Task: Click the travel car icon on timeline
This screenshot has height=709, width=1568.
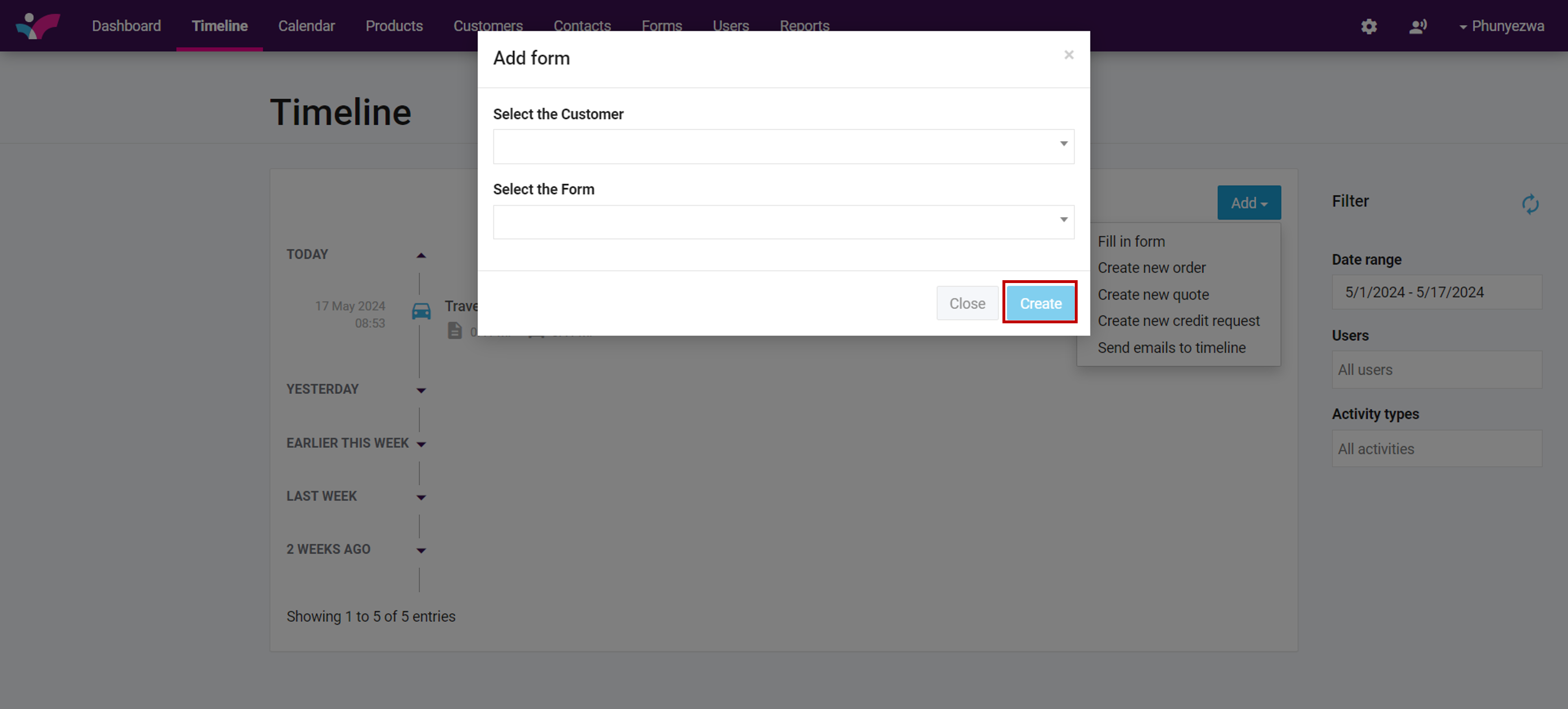Action: (x=421, y=311)
